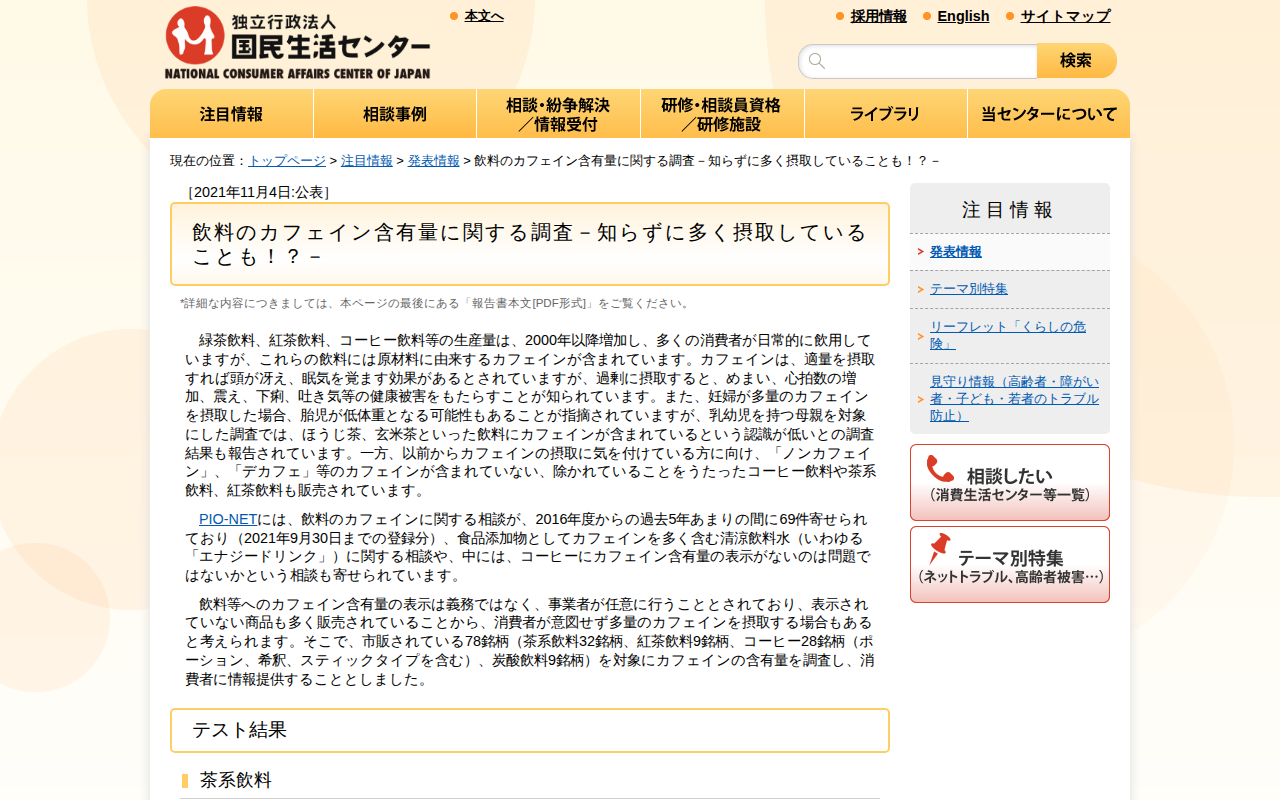This screenshot has height=800, width=1280.
Task: Click 相談したい consultation banner button
Action: click(1010, 482)
